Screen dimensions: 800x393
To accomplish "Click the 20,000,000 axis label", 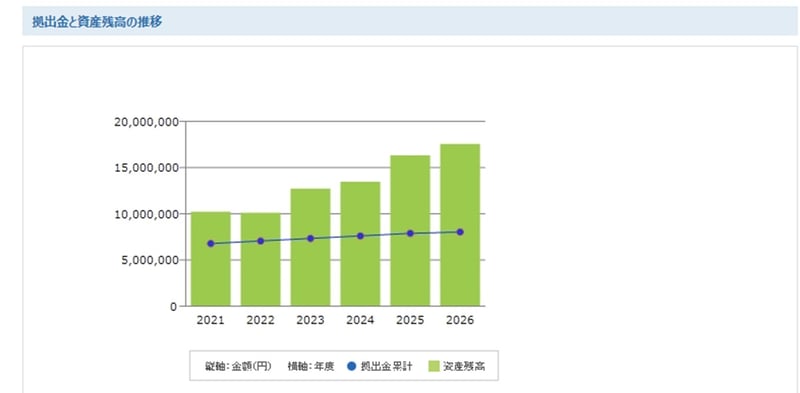I will point(146,121).
